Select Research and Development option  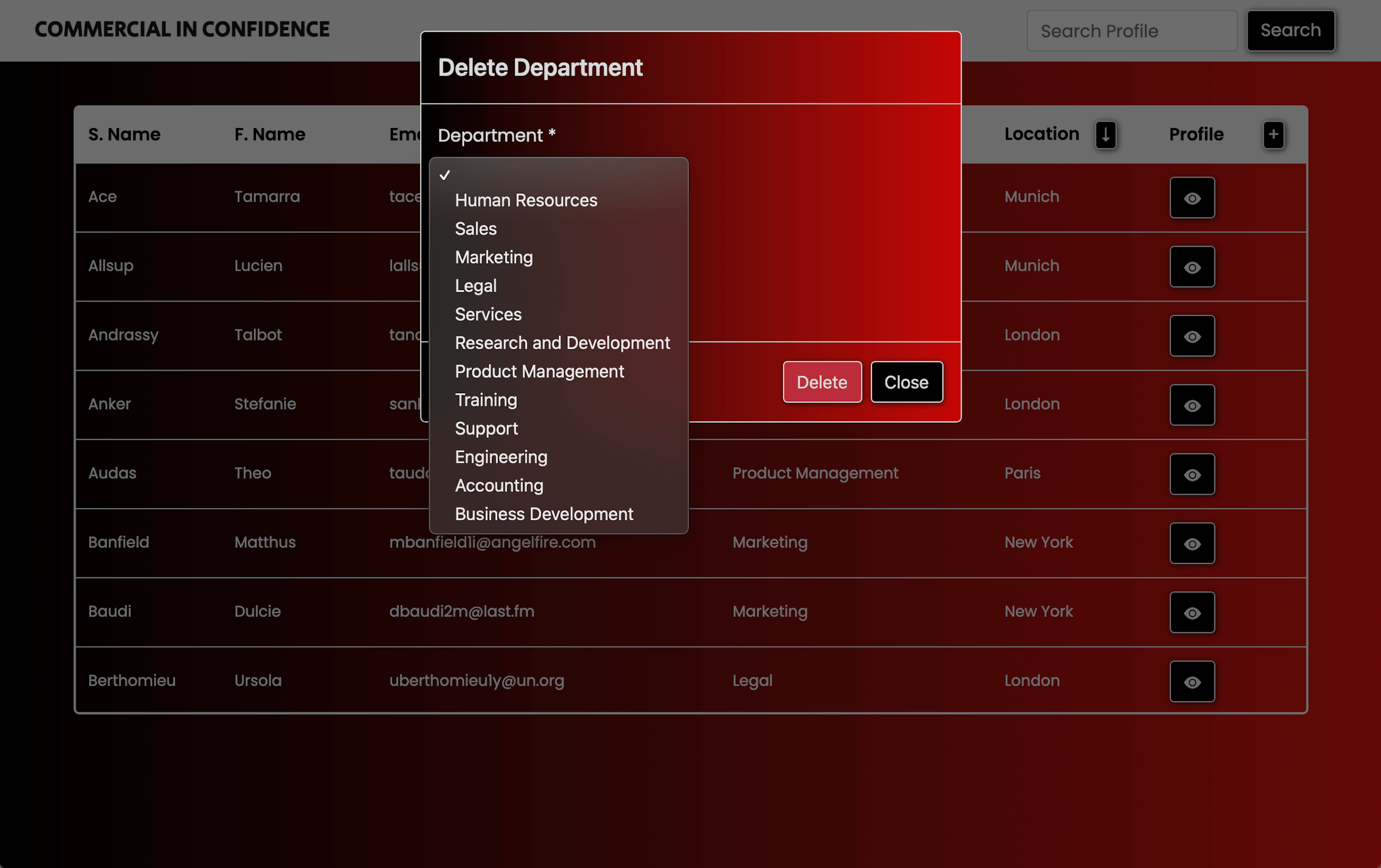tap(559, 343)
